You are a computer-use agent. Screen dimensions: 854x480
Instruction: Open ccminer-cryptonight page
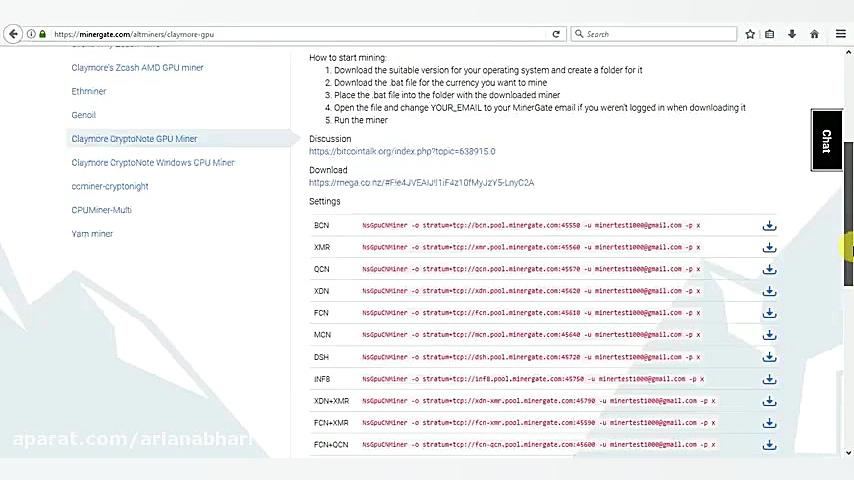[109, 186]
